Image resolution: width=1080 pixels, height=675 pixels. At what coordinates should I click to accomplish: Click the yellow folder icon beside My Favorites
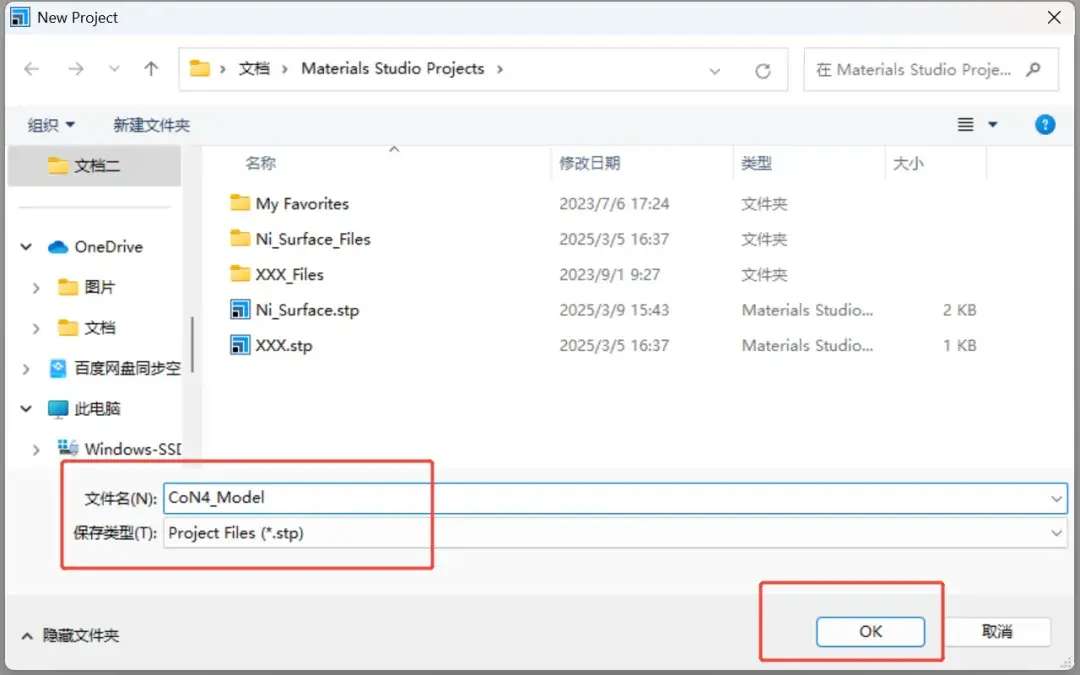(240, 203)
